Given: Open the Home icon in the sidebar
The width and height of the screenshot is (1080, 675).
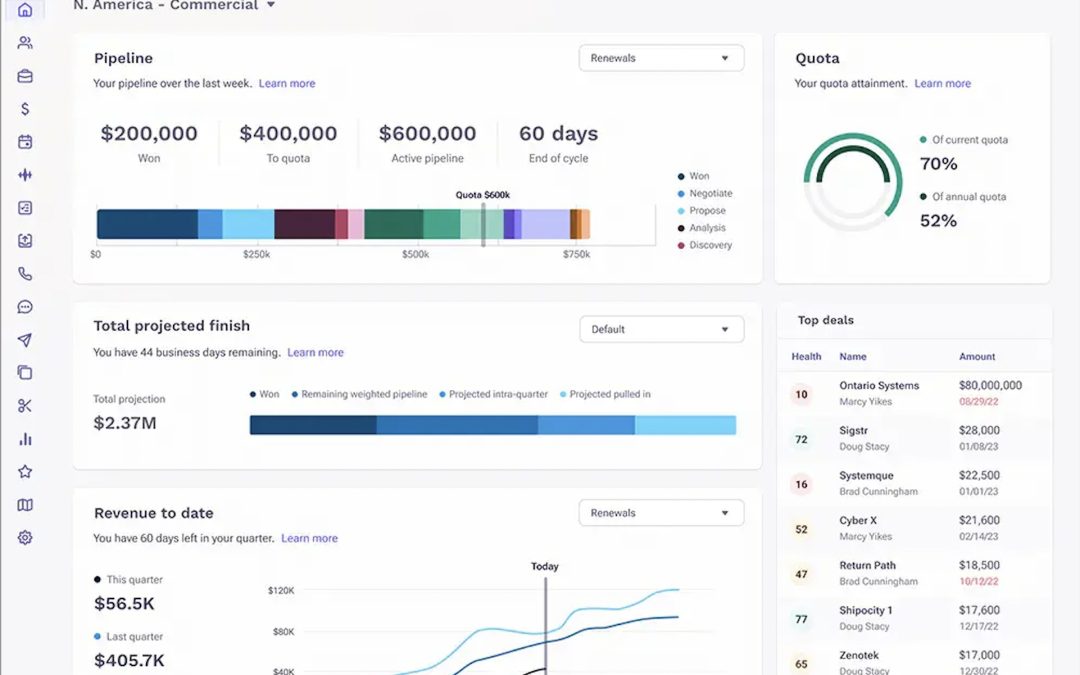Looking at the screenshot, I should [x=25, y=10].
